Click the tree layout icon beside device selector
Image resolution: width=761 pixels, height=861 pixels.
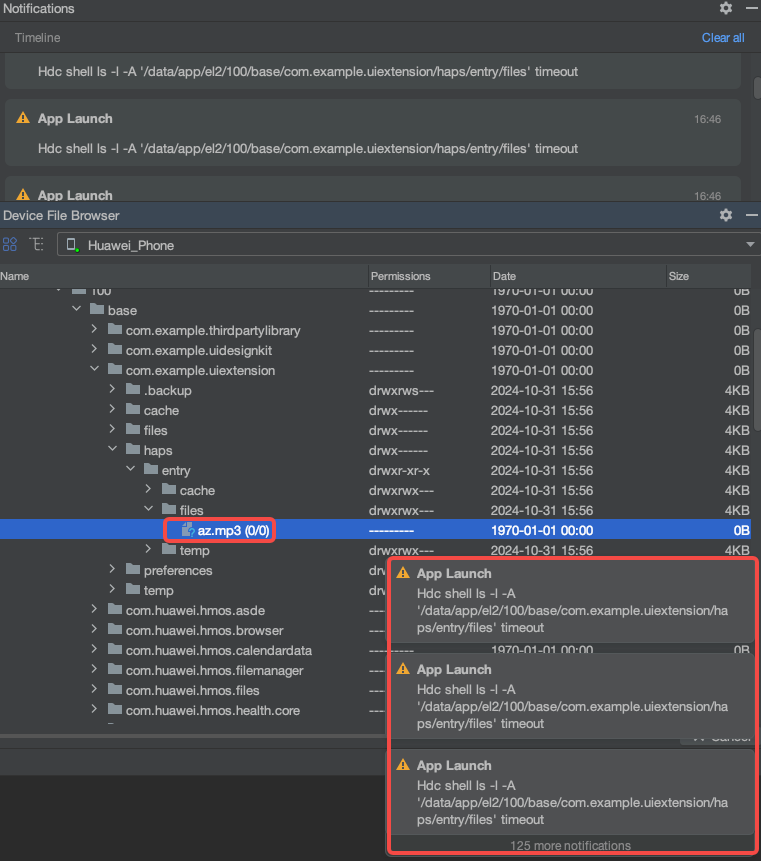(x=36, y=244)
